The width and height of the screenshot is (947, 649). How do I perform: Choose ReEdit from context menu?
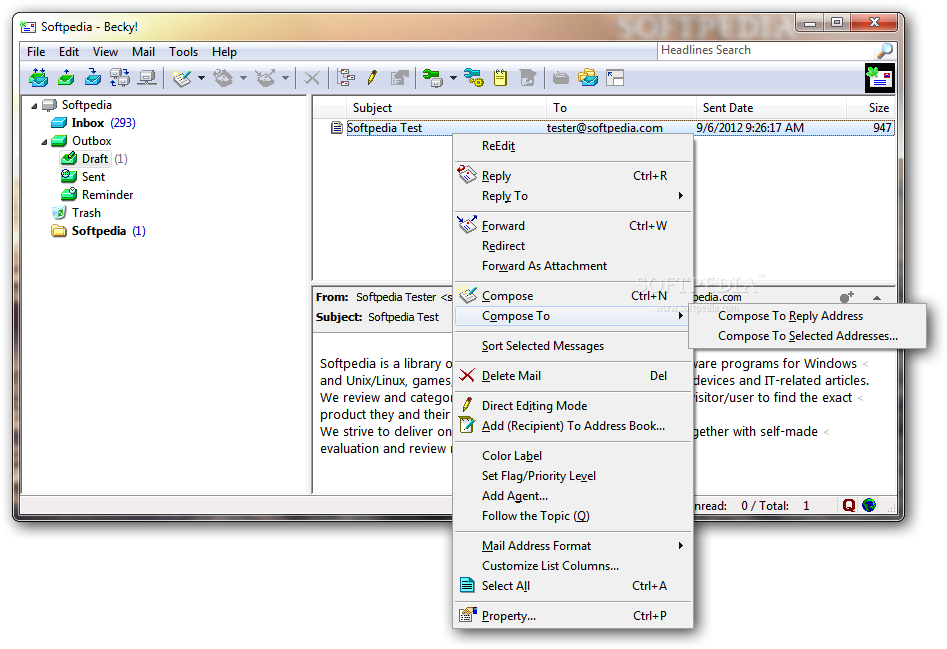point(572,146)
